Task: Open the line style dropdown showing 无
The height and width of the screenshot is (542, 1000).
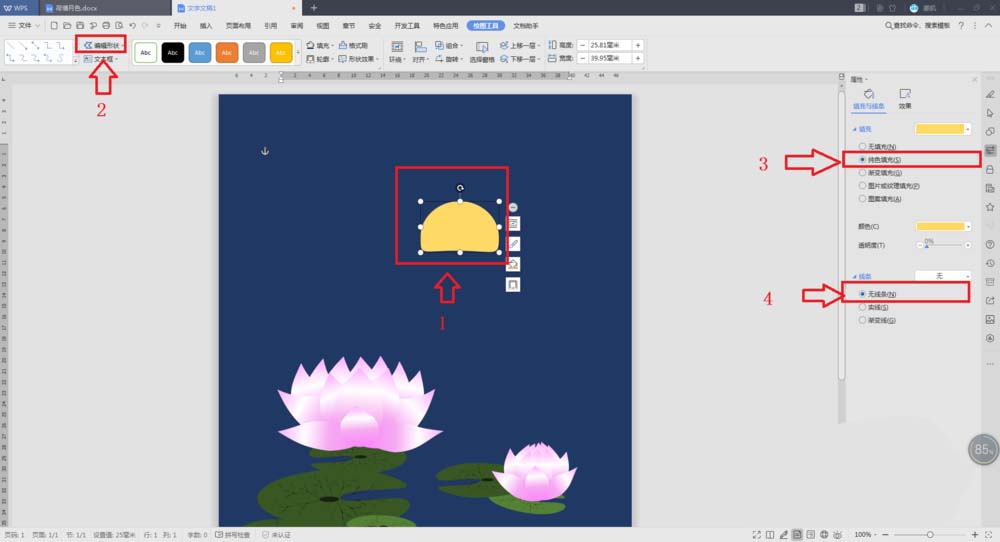Action: click(943, 276)
